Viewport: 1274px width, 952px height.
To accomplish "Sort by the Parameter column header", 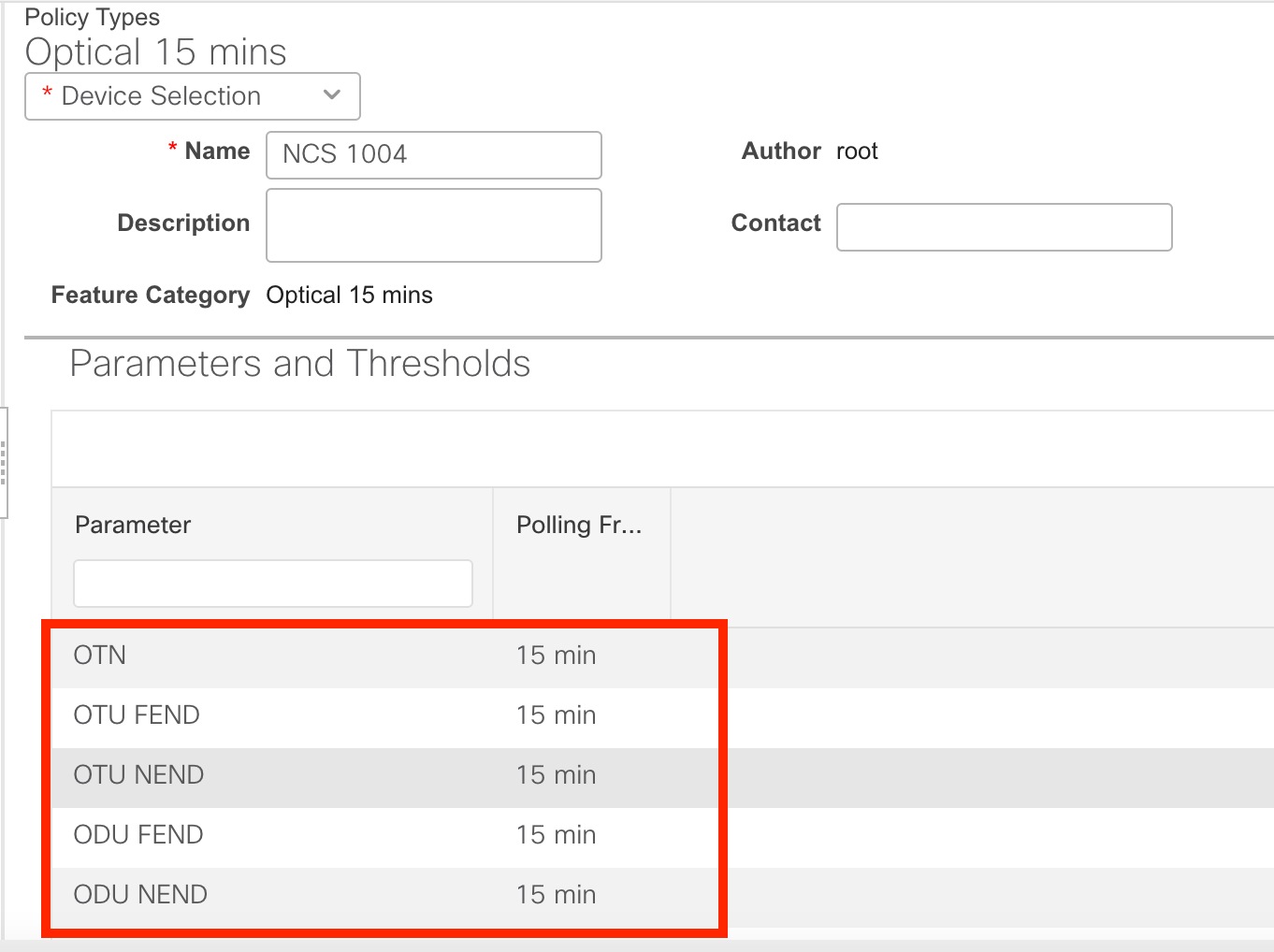I will [x=133, y=525].
